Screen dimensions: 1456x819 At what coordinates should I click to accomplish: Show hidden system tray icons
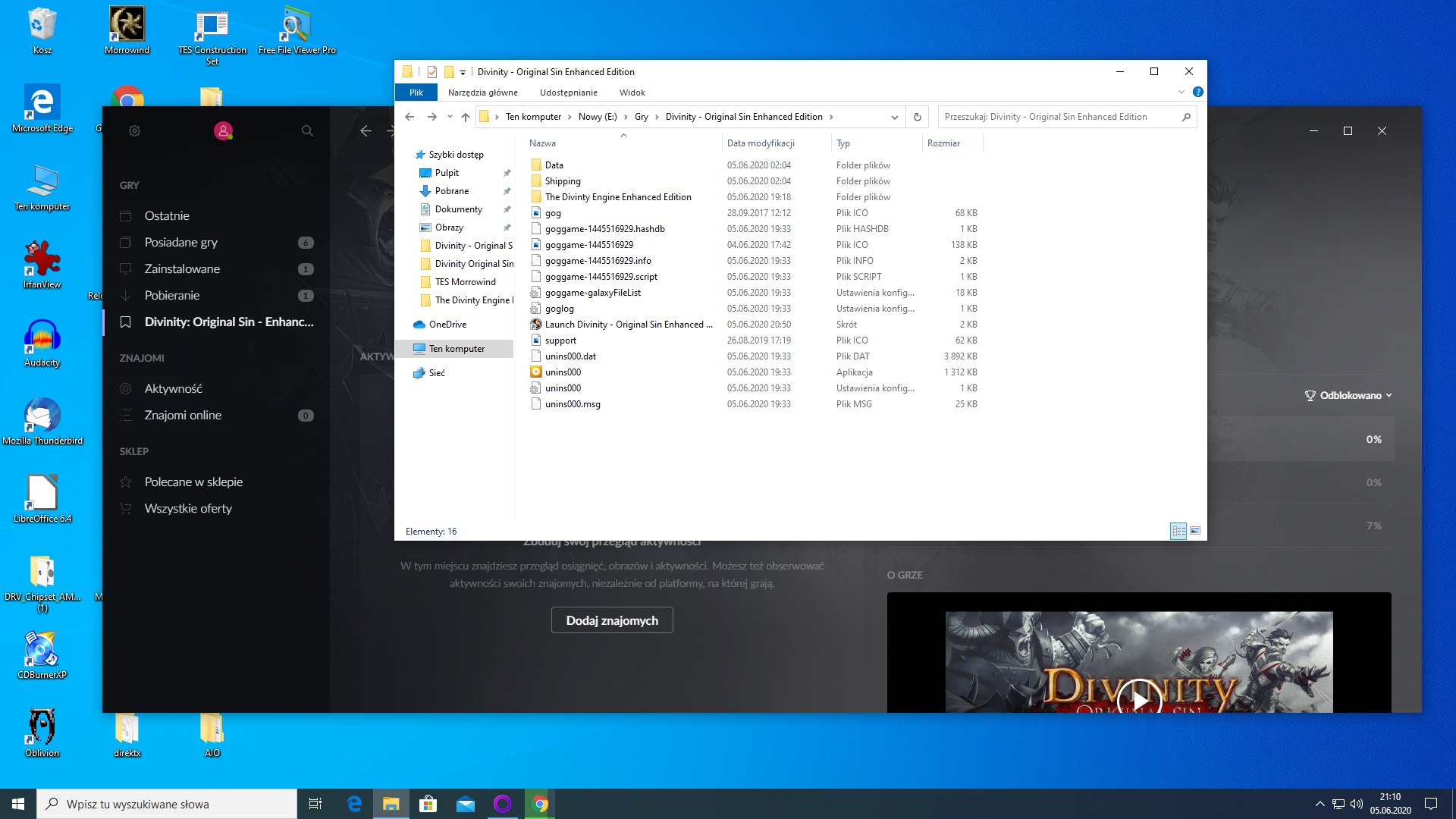click(1319, 804)
